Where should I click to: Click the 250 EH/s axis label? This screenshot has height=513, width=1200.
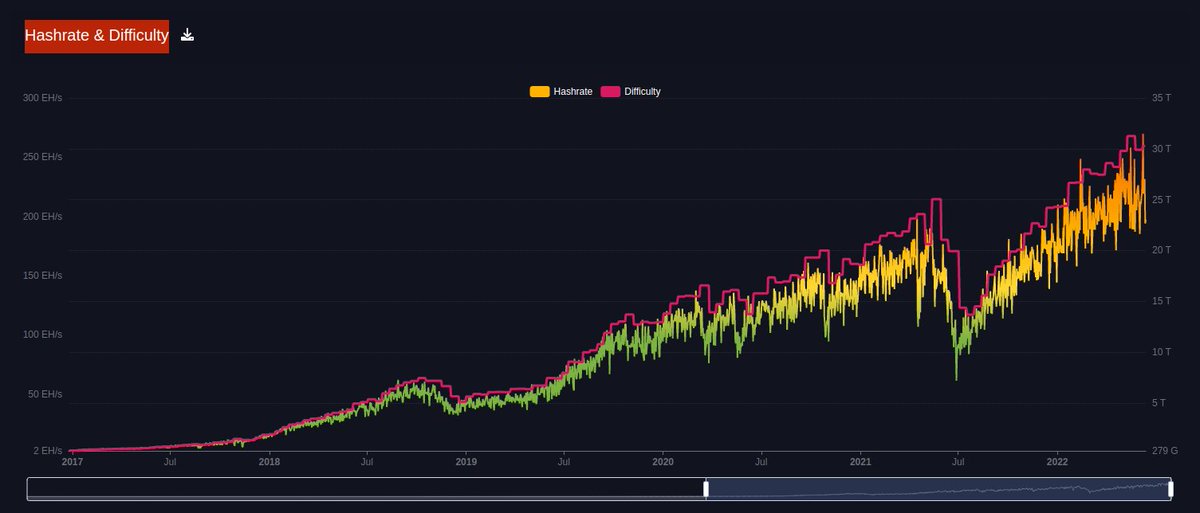(x=42, y=157)
